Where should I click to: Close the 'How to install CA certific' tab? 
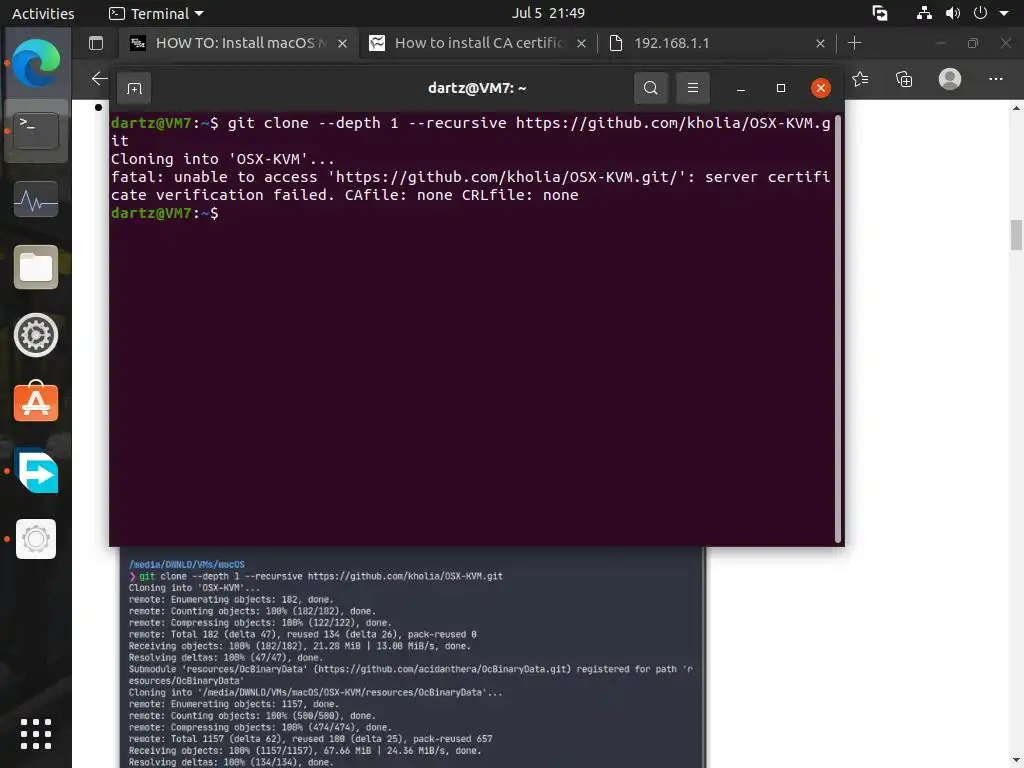(581, 44)
